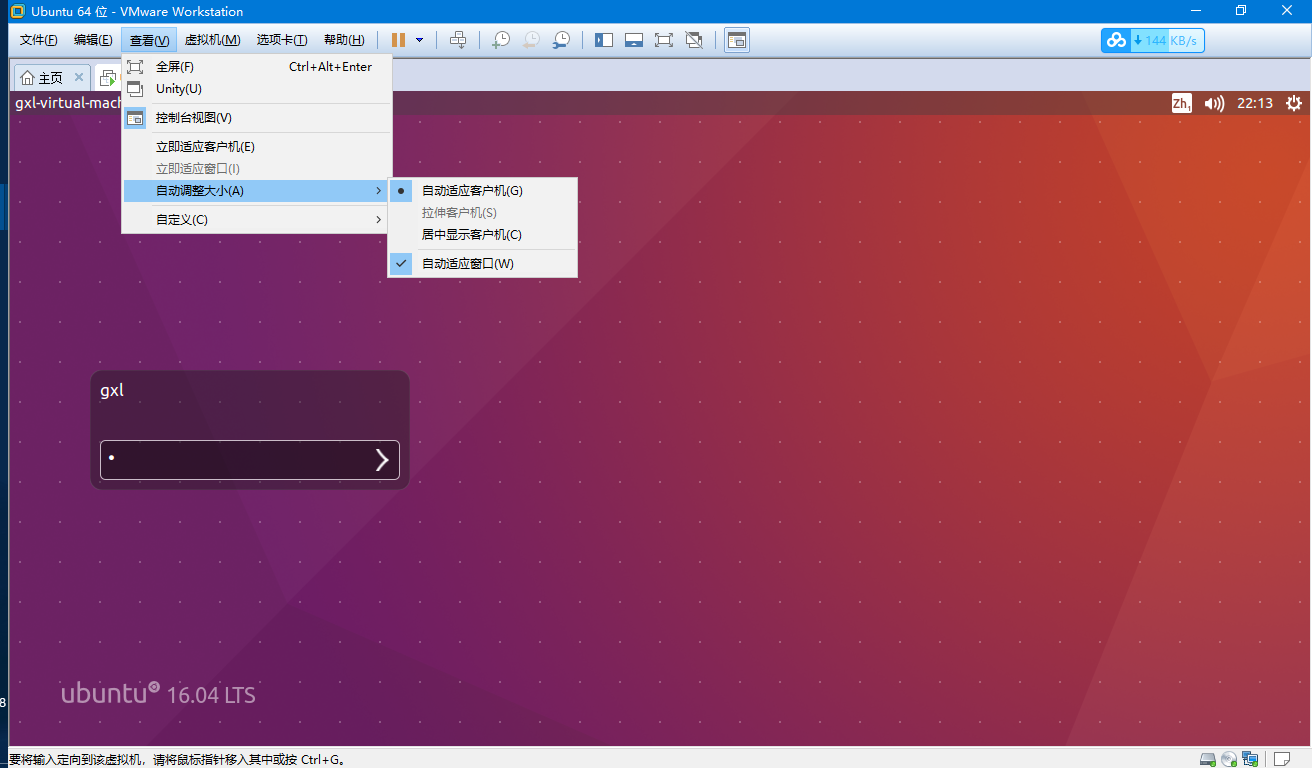Click the login arrow button
Screen dimensions: 1312x768
tap(382, 460)
